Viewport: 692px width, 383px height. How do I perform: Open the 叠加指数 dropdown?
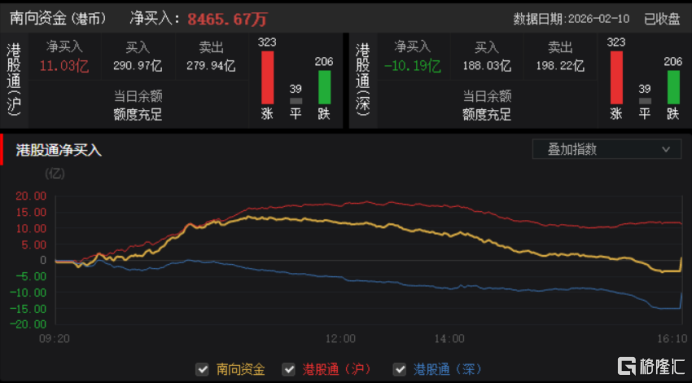(606, 150)
